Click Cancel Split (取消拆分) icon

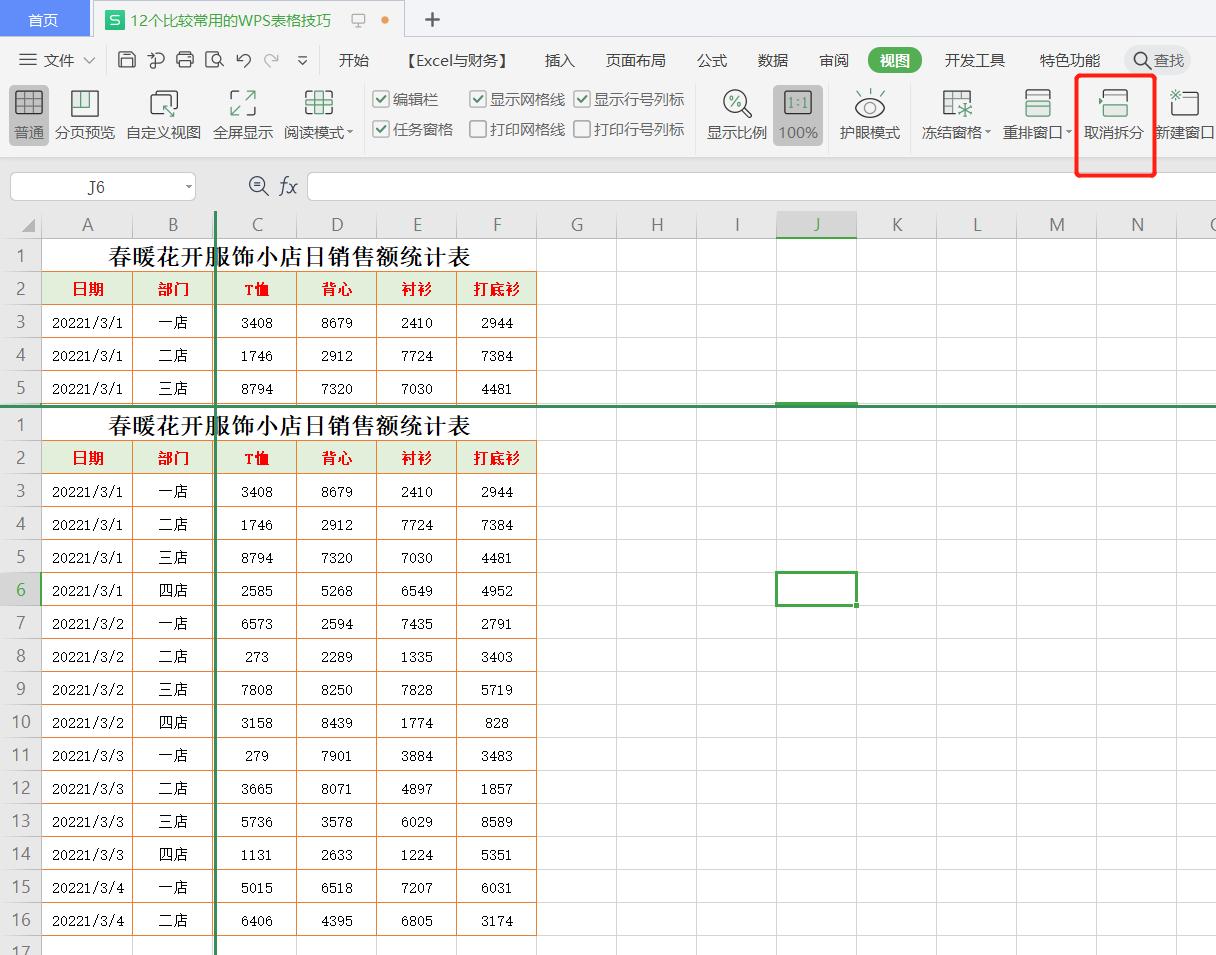coord(1113,104)
